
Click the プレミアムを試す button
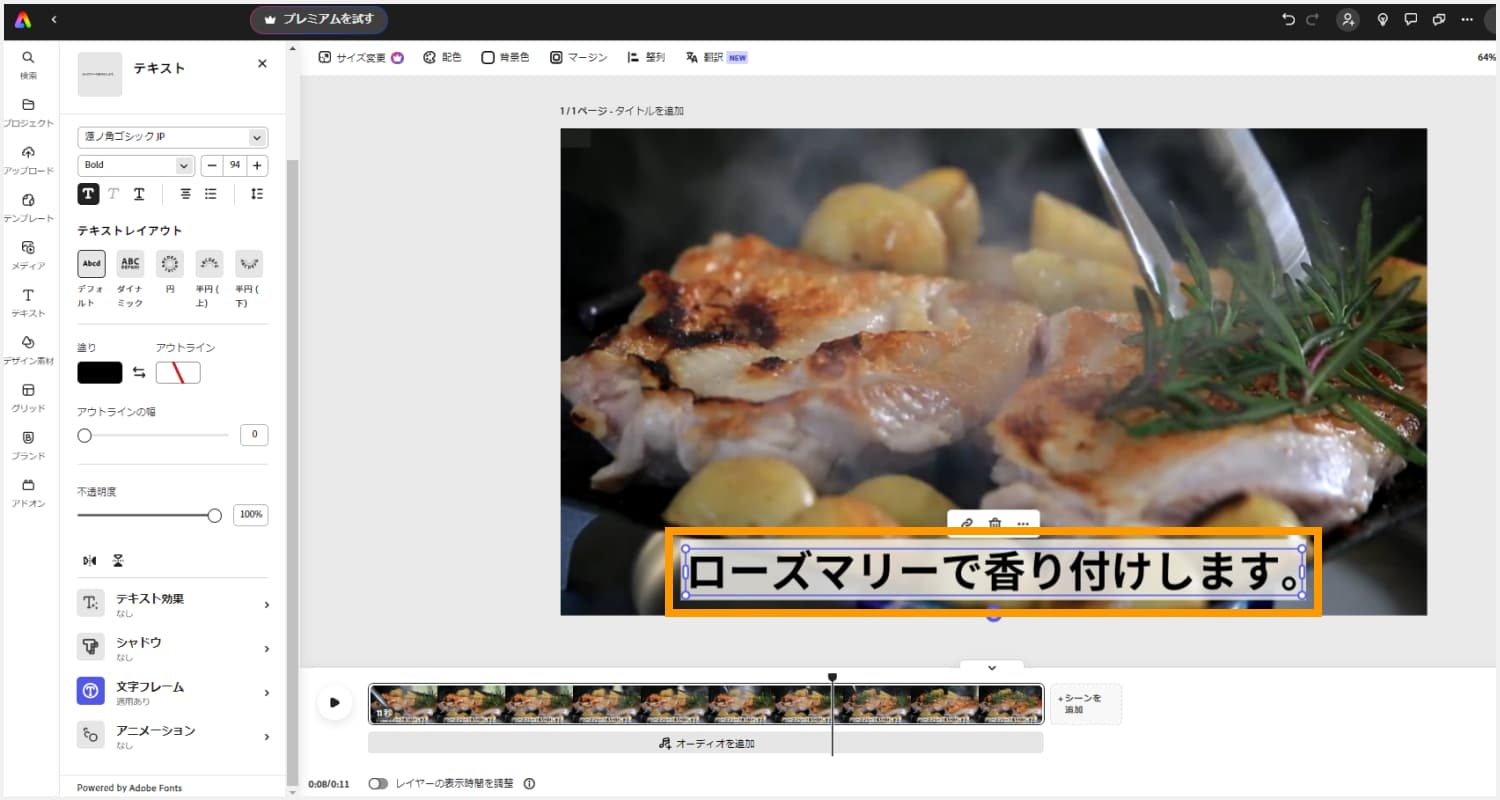click(318, 19)
